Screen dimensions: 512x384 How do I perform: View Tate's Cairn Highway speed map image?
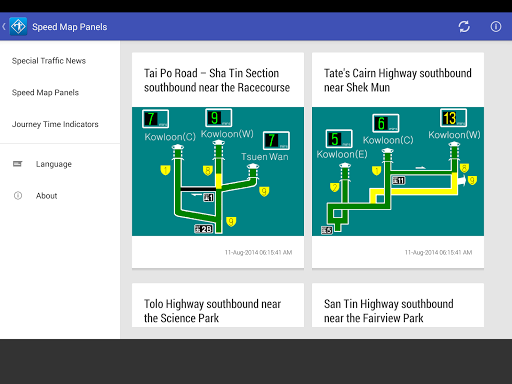(398, 171)
